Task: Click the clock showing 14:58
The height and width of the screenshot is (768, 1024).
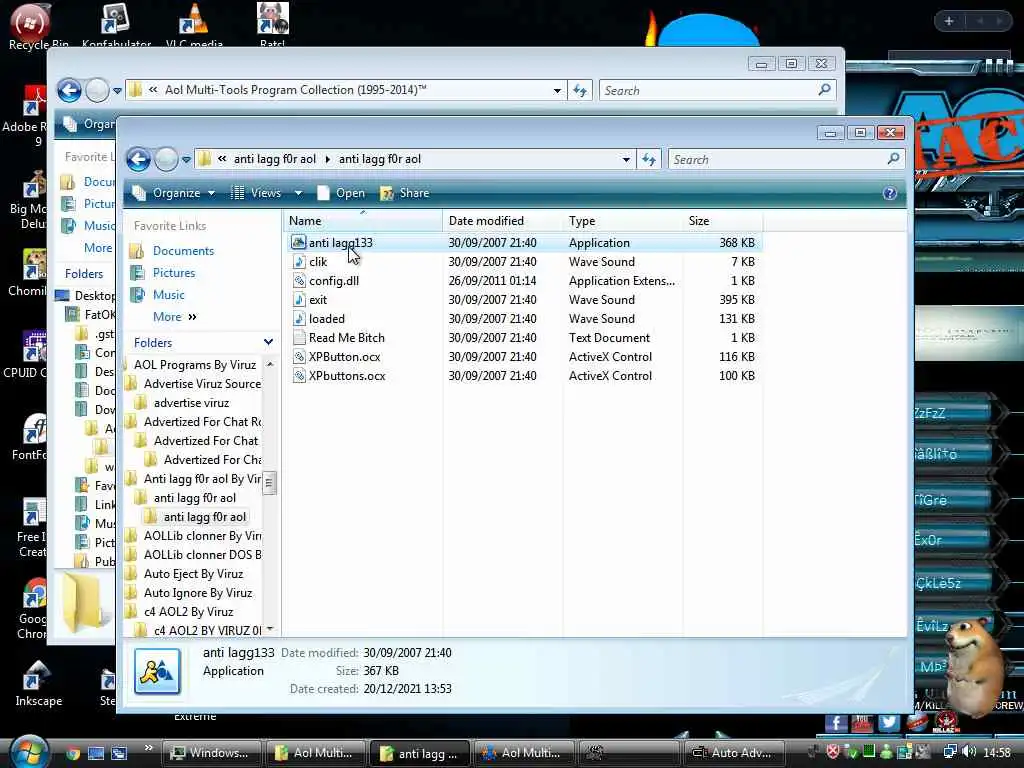Action: pos(997,753)
